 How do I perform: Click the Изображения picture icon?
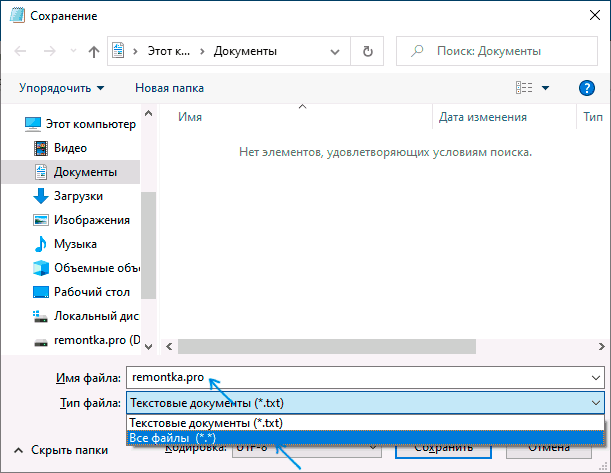tap(41, 220)
